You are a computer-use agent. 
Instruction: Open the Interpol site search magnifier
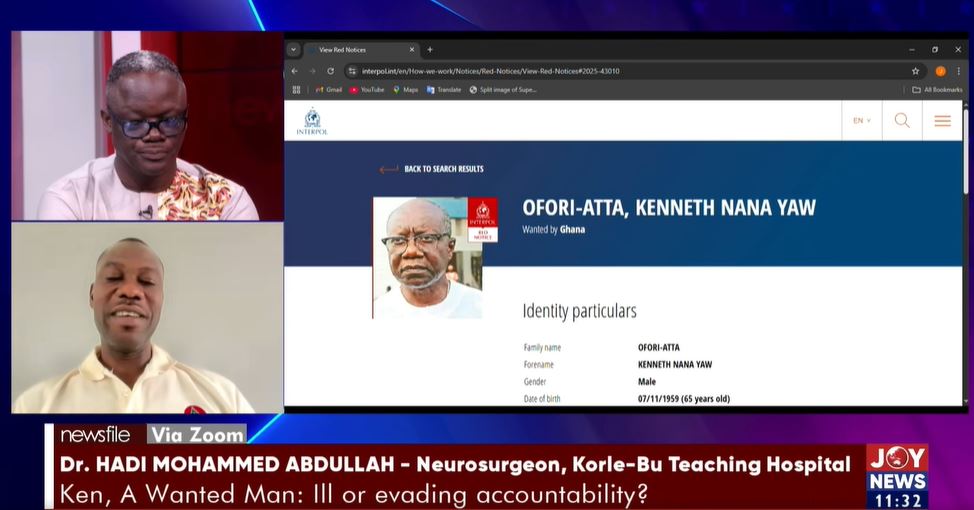point(902,121)
